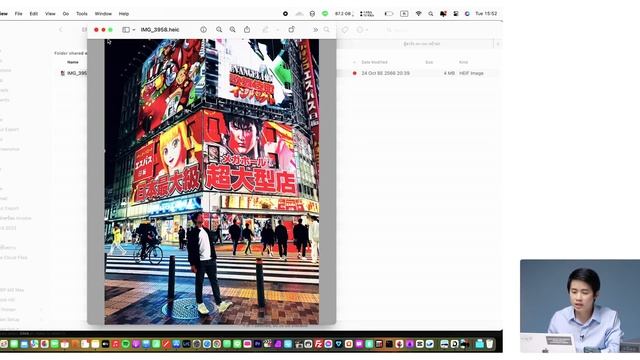Click the HEIF Image kind cell in Finder
This screenshot has height=360, width=640.
(471, 73)
